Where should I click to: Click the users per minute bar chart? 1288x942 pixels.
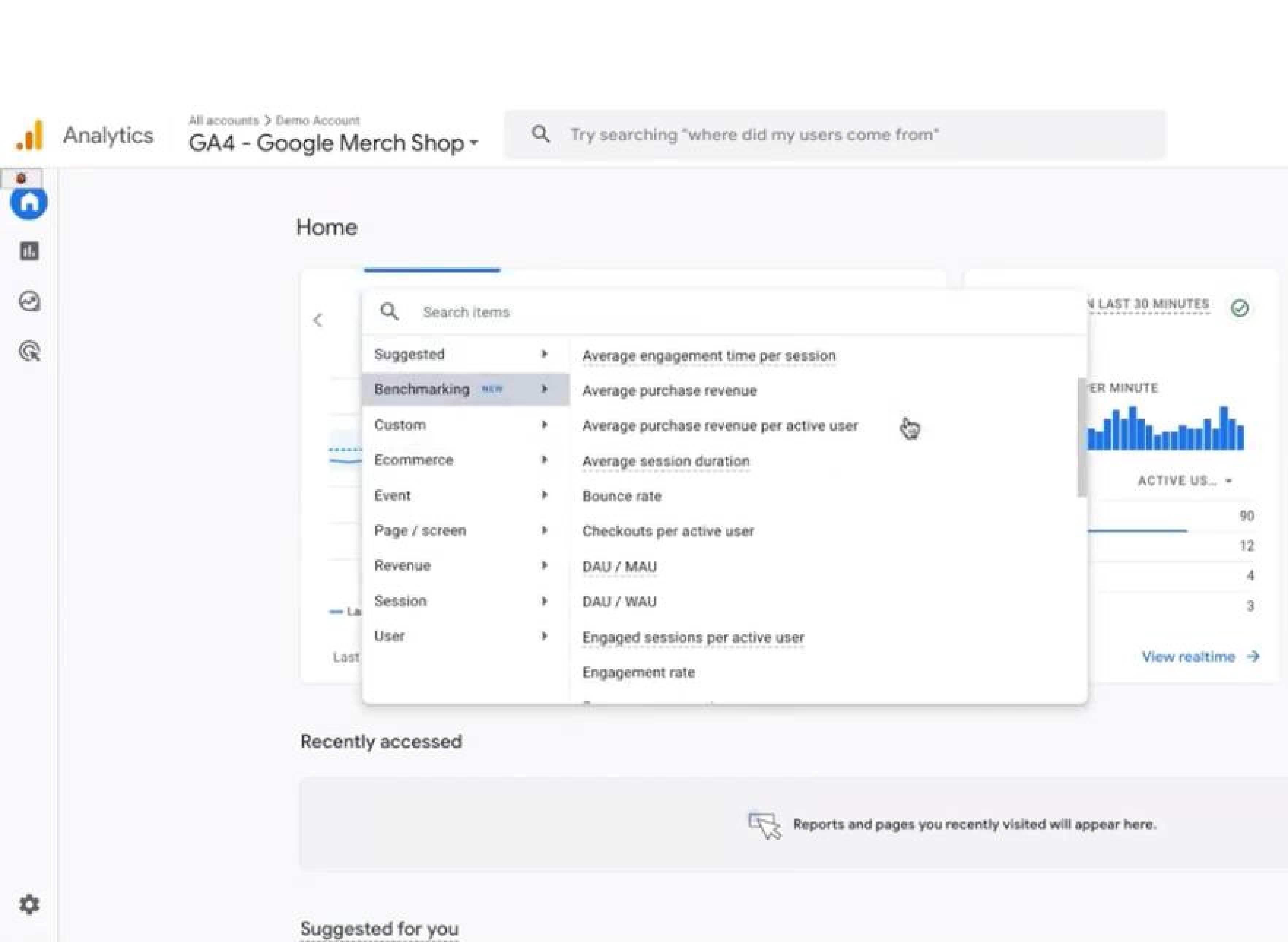click(x=1165, y=428)
